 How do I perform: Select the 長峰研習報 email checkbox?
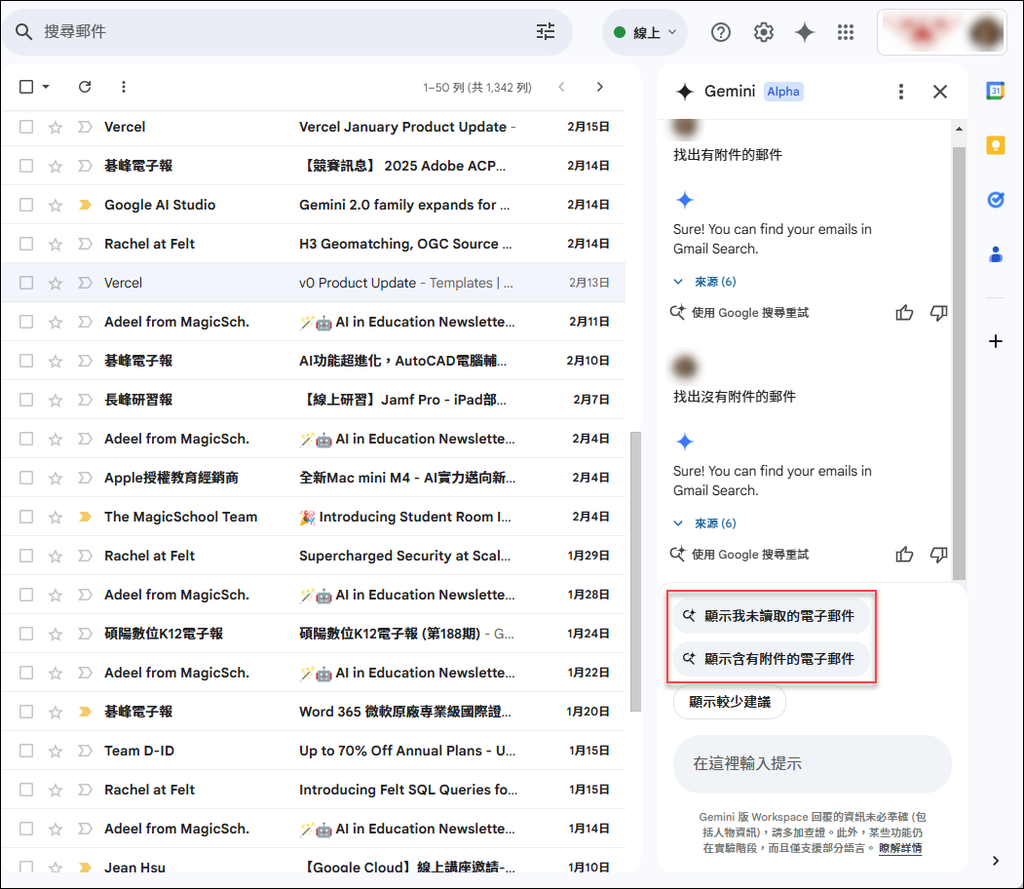coord(26,400)
